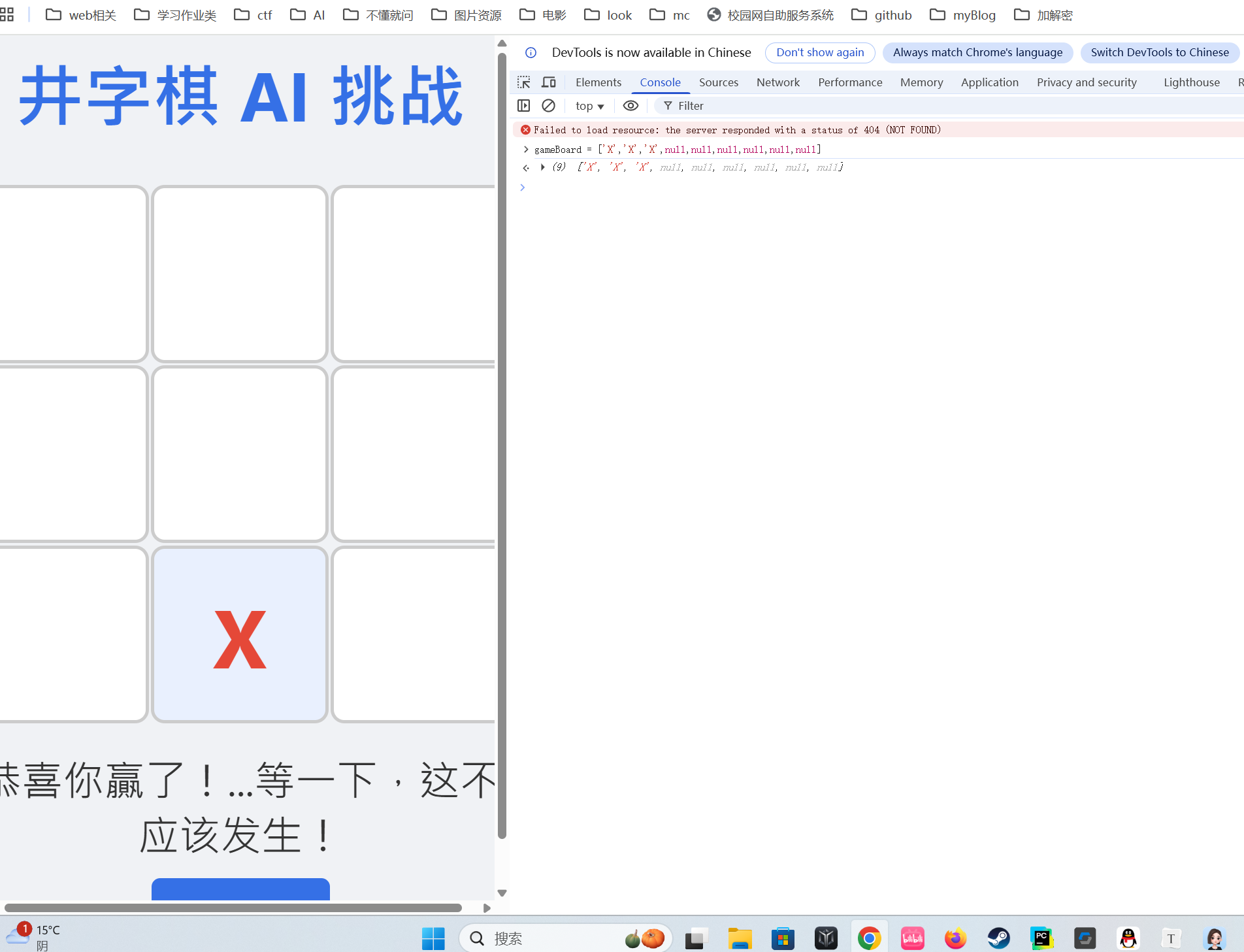Toggle the device toolbar icon
This screenshot has height=952, width=1244.
click(549, 82)
